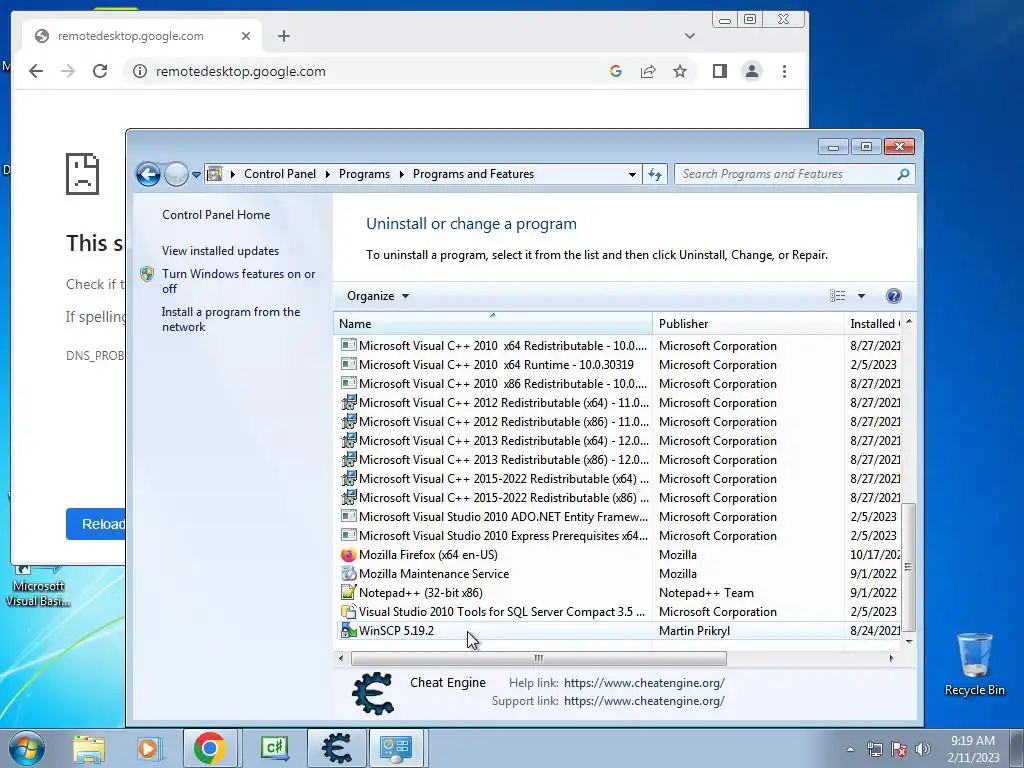Viewport: 1024px width, 768px height.
Task: Click the search magnifier icon
Action: [903, 174]
